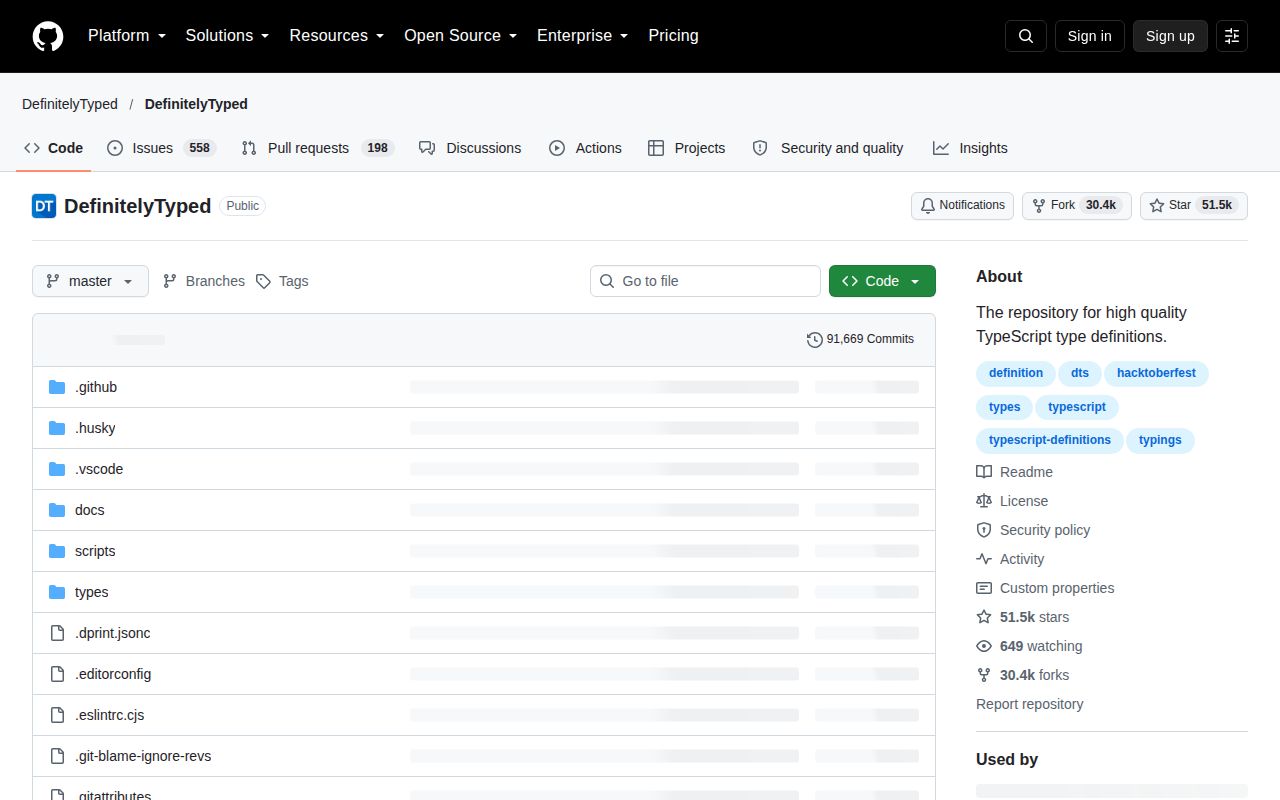1280x800 pixels.
Task: Click the Tags tag icon
Action: pos(263,281)
